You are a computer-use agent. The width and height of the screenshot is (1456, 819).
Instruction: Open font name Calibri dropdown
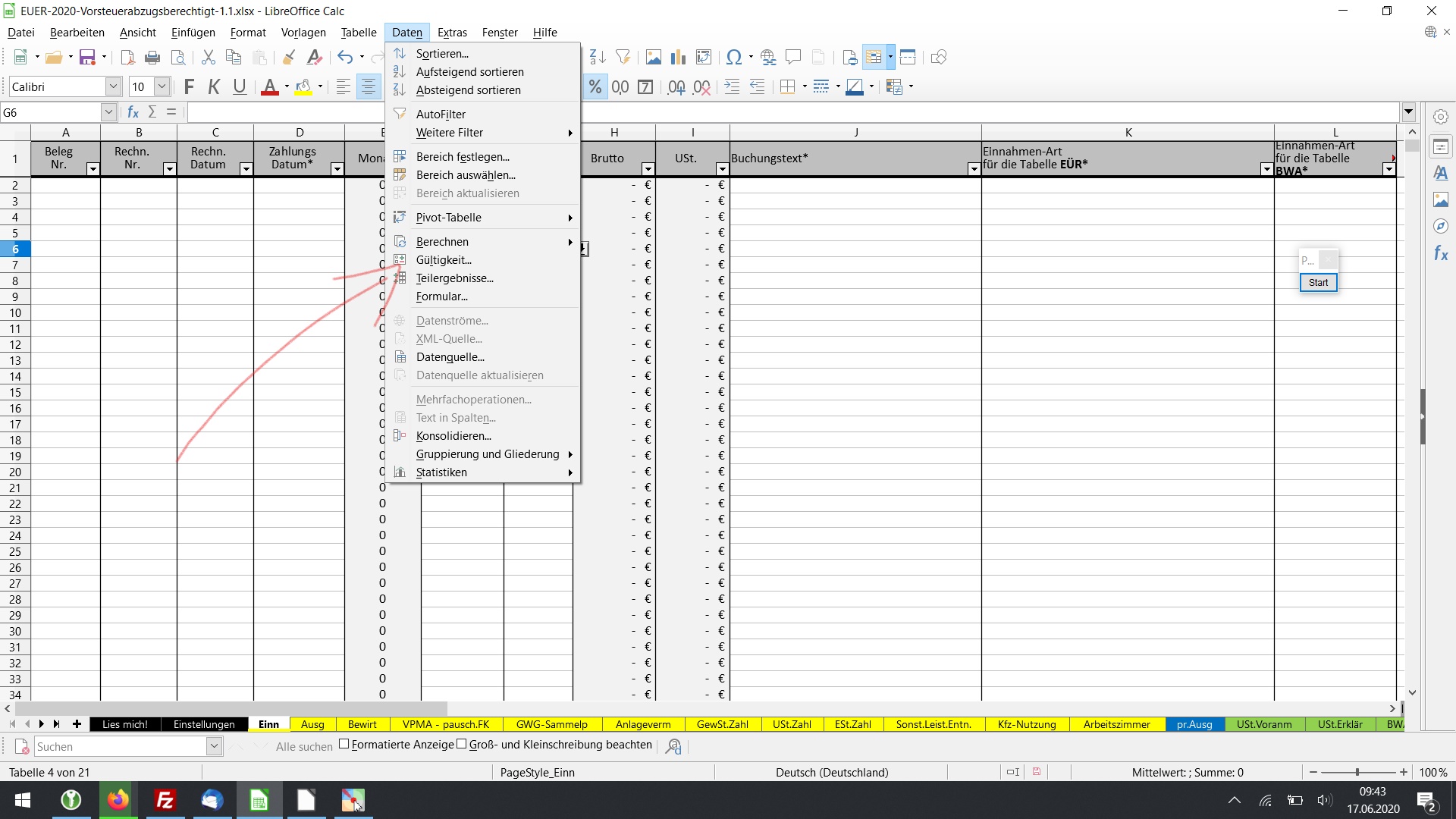pos(113,87)
